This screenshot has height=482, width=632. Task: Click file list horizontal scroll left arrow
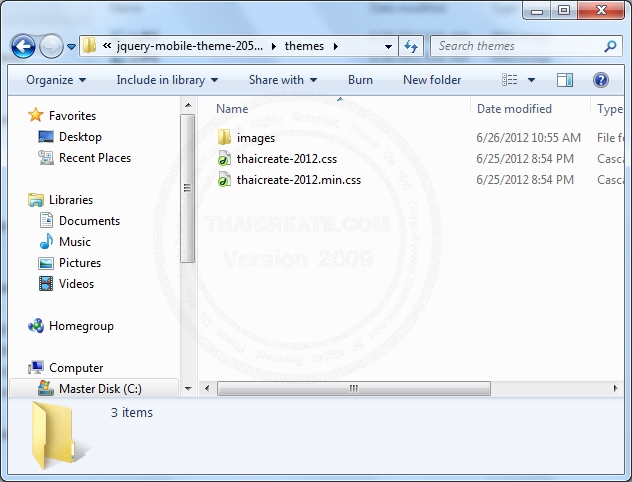pyautogui.click(x=207, y=389)
